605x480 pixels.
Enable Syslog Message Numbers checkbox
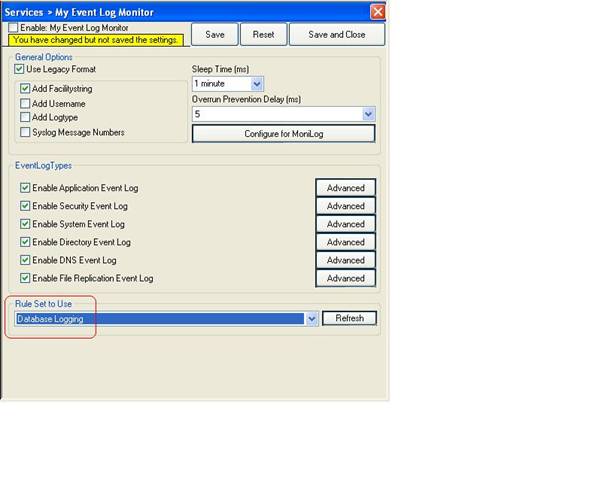[25, 132]
